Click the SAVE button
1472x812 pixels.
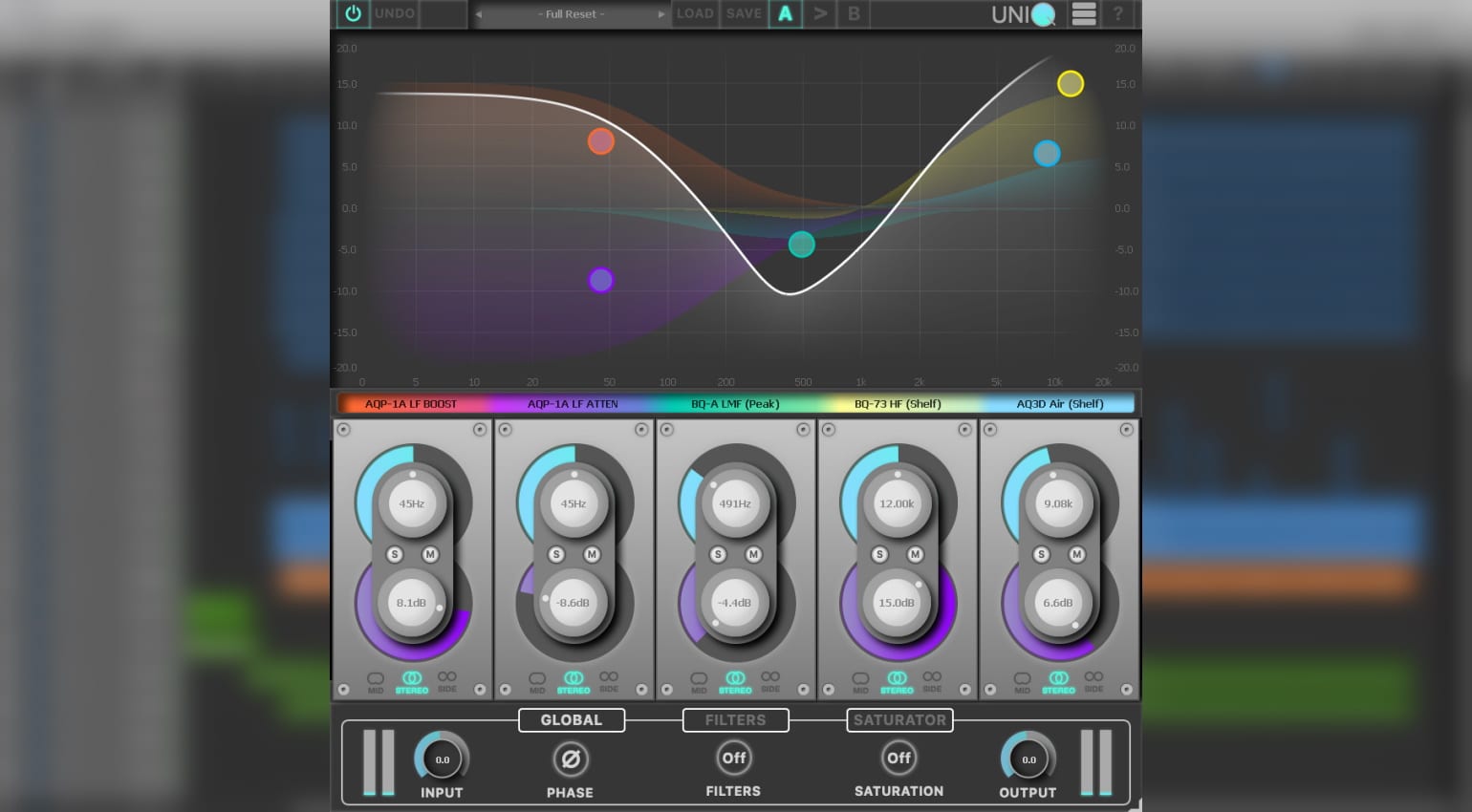tap(744, 13)
